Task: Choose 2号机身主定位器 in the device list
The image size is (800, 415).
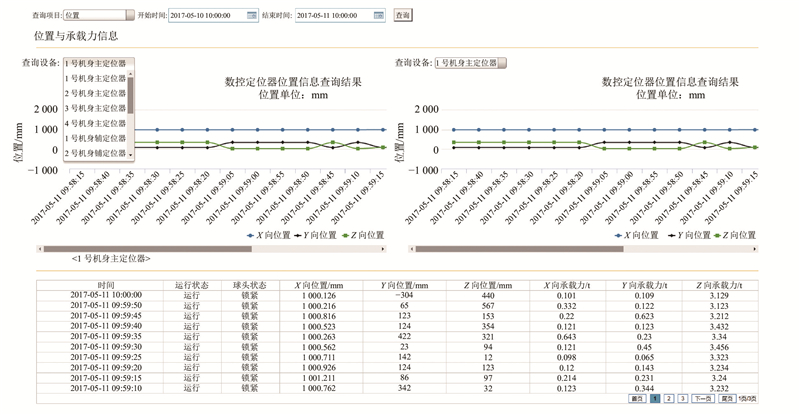Action: 95,93
